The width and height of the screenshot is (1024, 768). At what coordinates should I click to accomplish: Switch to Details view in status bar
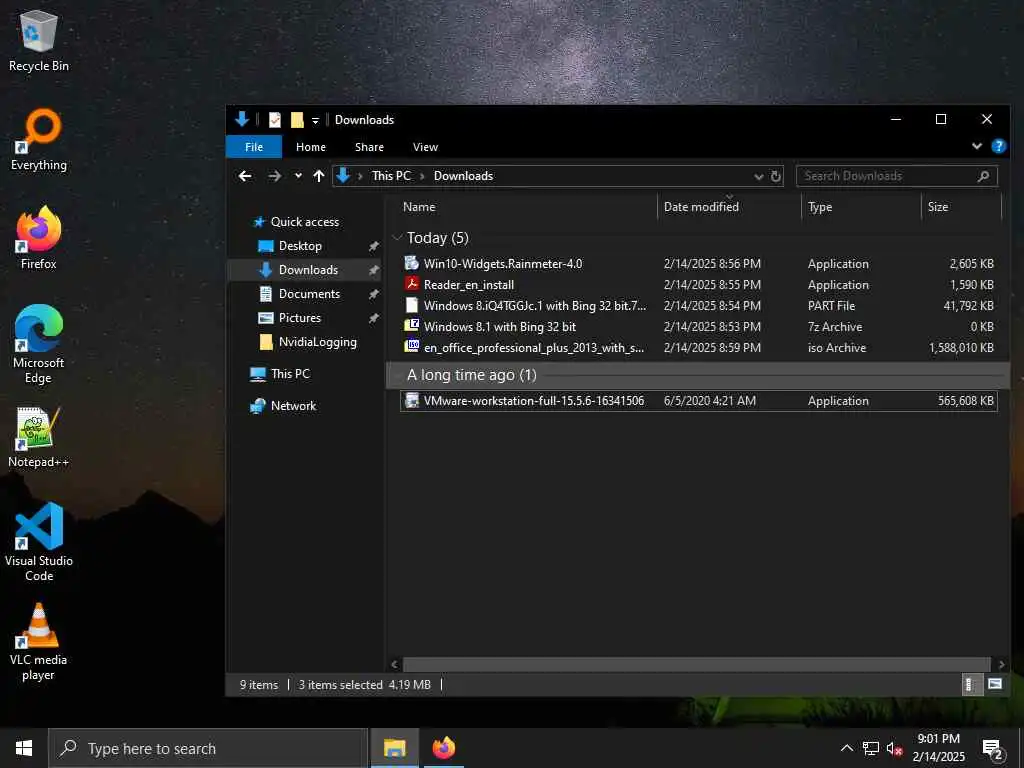[971, 684]
